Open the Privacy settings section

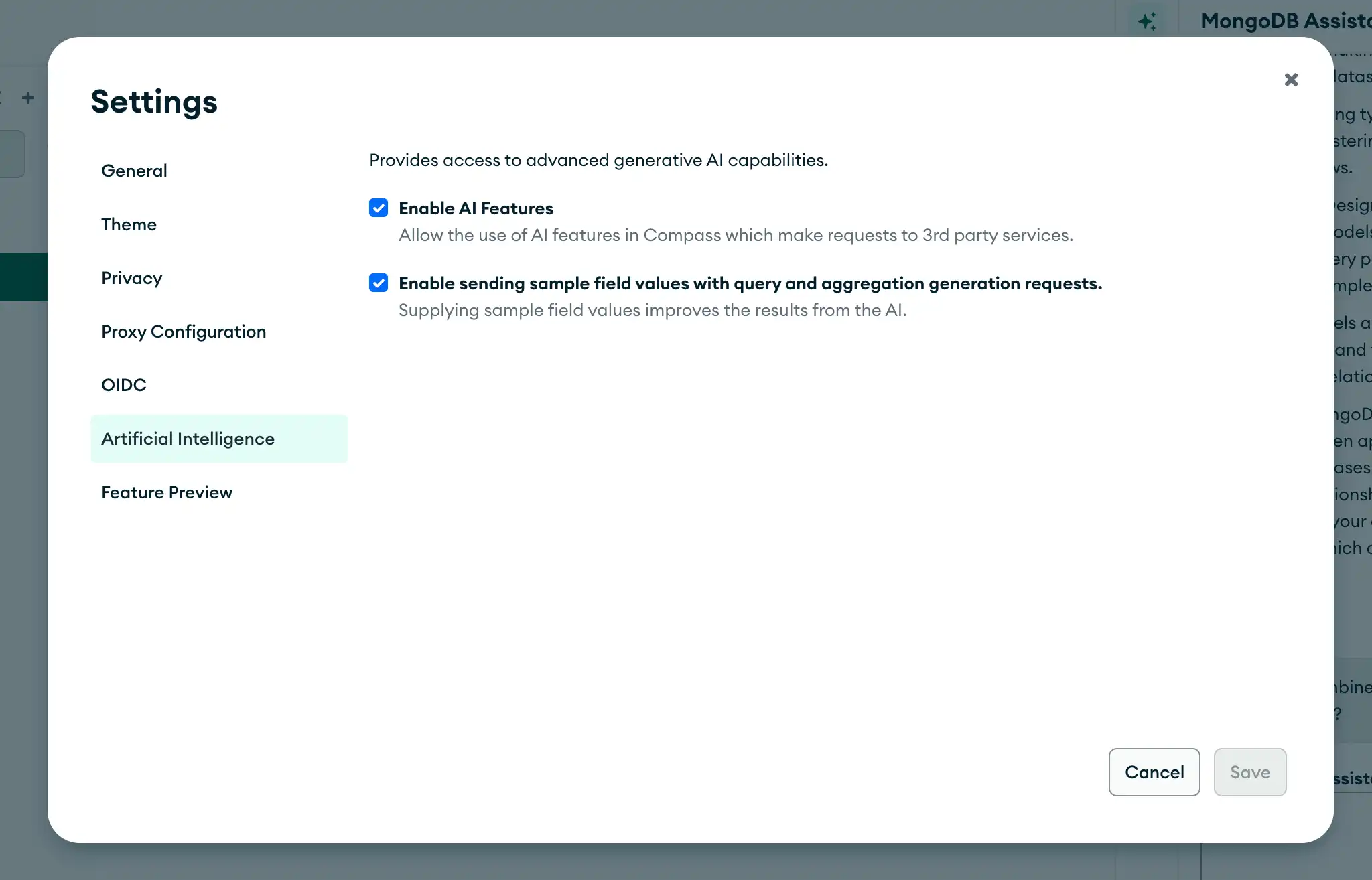pyautogui.click(x=132, y=278)
